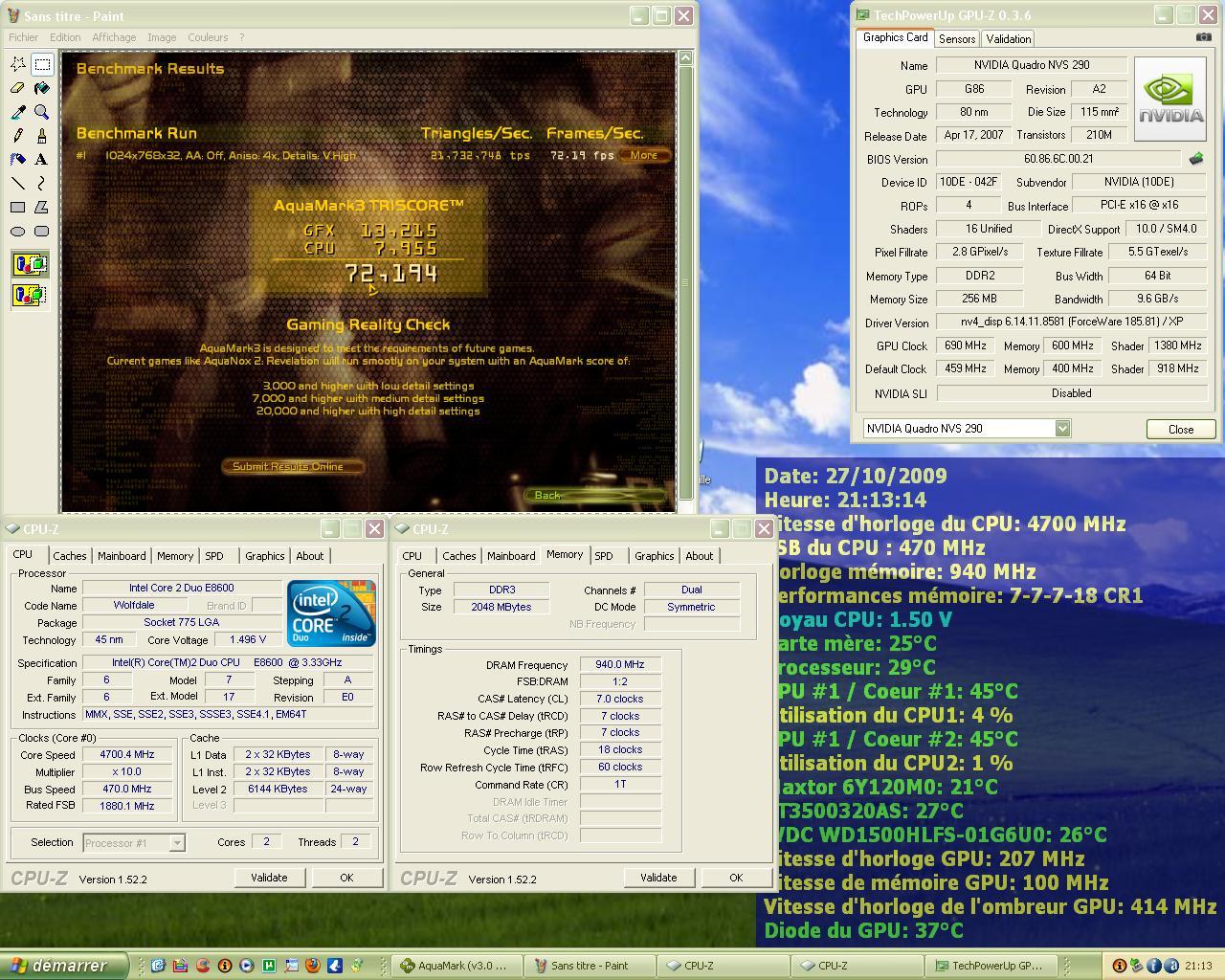The width and height of the screenshot is (1225, 980).
Task: Click the GPU-Z screenshot camera icon
Action: [1203, 37]
